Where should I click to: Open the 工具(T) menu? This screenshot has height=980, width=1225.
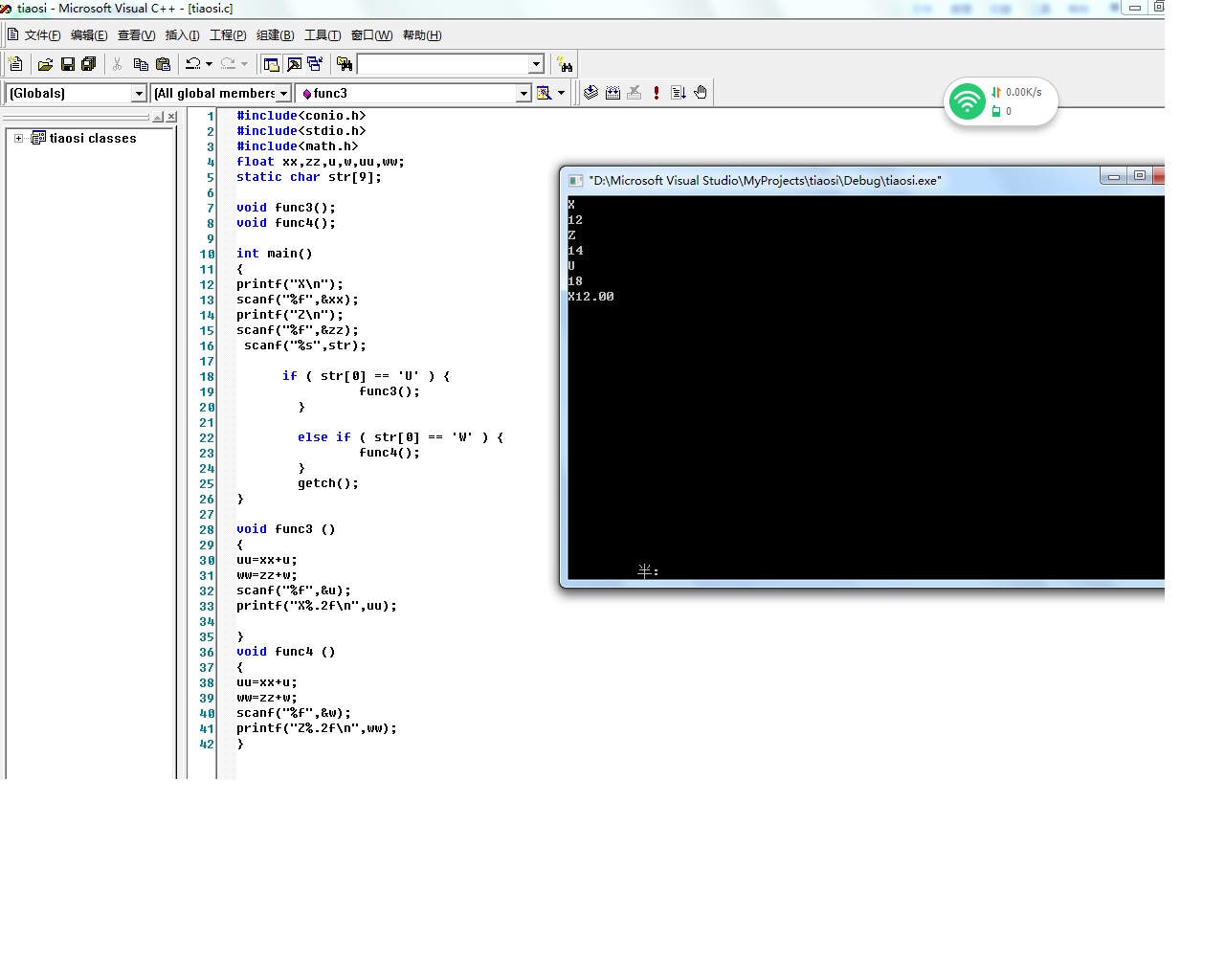tap(323, 35)
